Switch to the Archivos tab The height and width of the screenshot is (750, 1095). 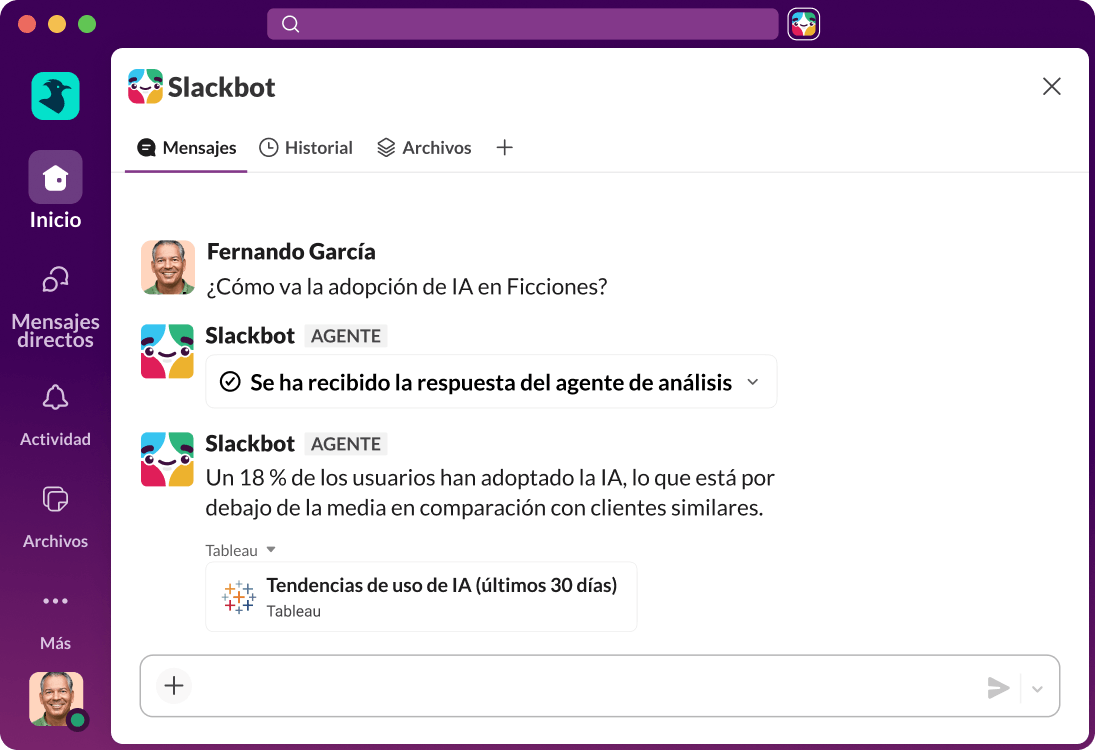coord(424,147)
